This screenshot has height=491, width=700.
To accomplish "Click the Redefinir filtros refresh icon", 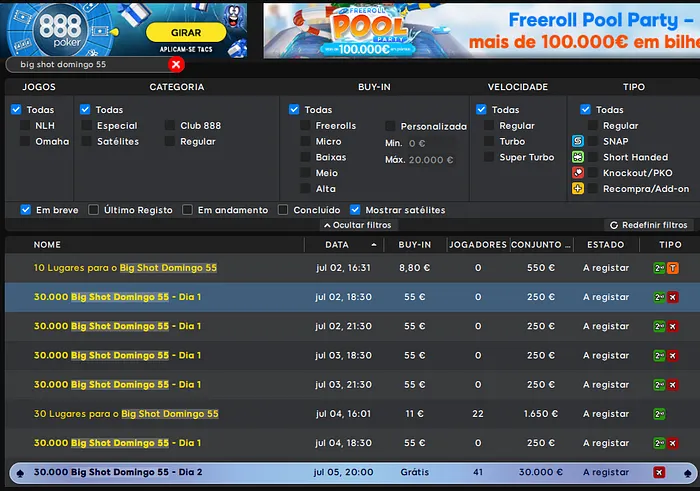I will (614, 225).
